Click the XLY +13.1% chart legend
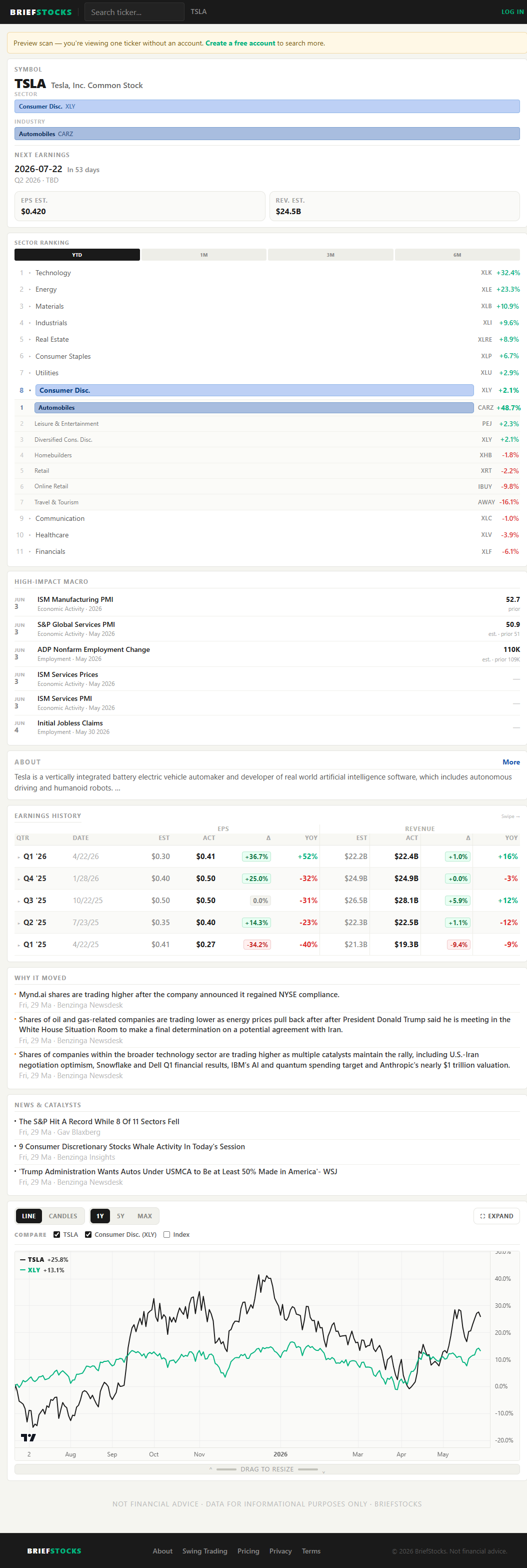Screen dimensions: 527x1568 coord(42,1270)
